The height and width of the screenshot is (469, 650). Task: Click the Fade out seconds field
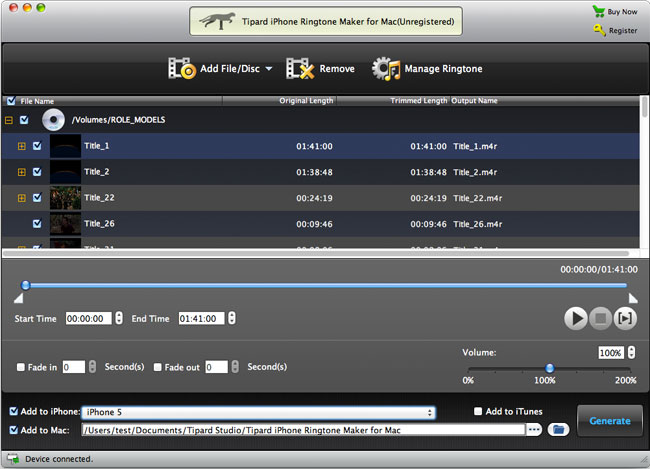[x=216, y=367]
